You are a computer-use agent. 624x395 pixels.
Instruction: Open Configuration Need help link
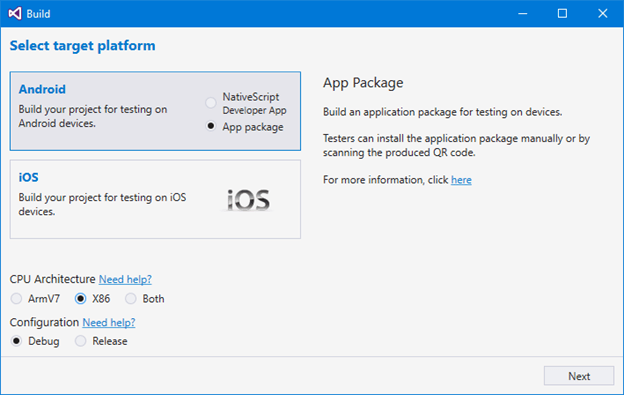pyautogui.click(x=109, y=322)
